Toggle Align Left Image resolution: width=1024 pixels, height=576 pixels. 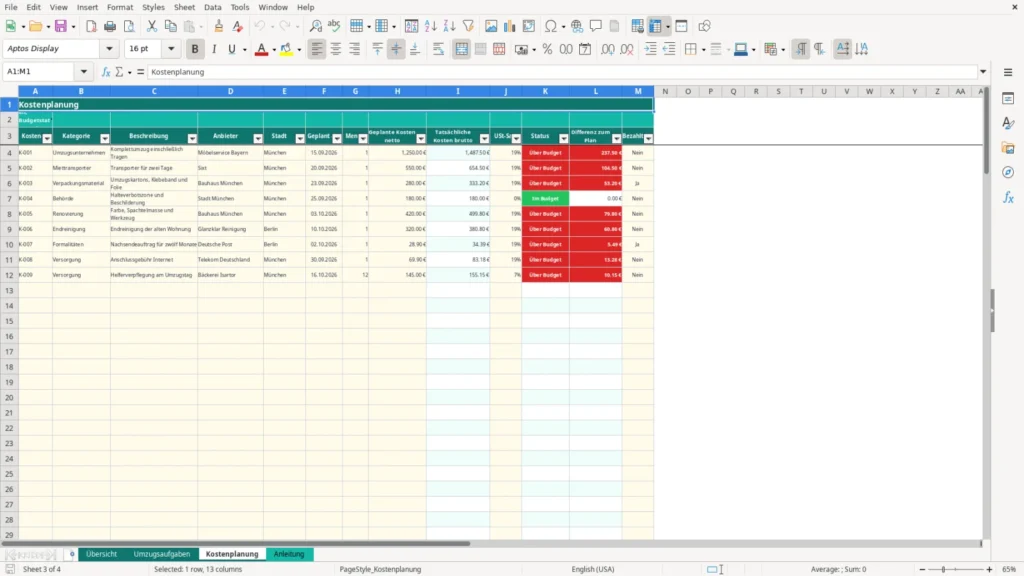[x=317, y=49]
